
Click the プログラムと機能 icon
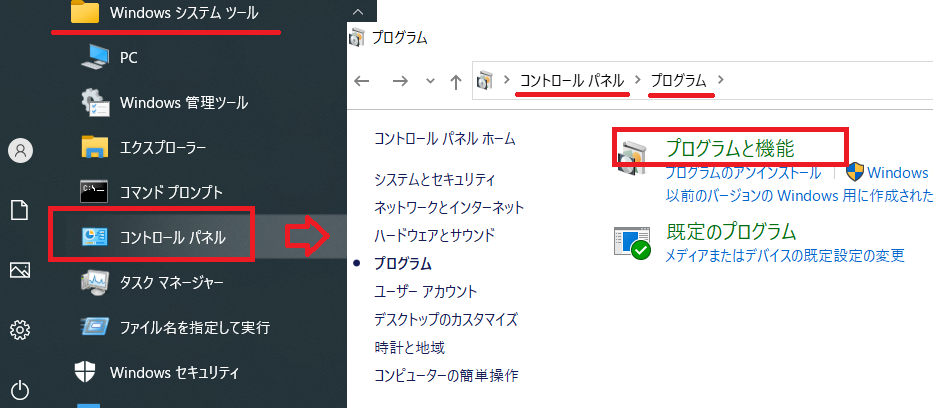pyautogui.click(x=633, y=159)
